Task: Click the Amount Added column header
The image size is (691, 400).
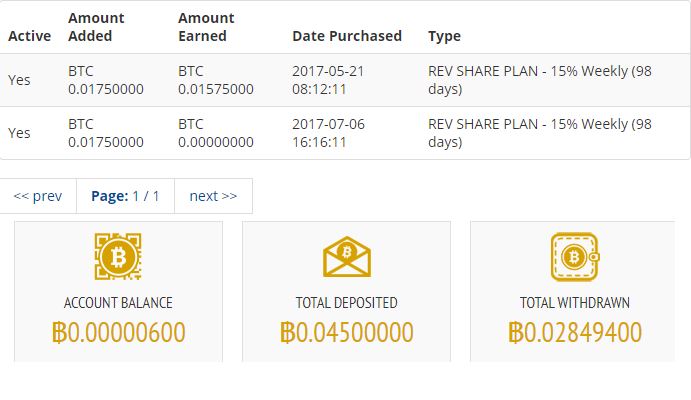Action: click(x=96, y=27)
